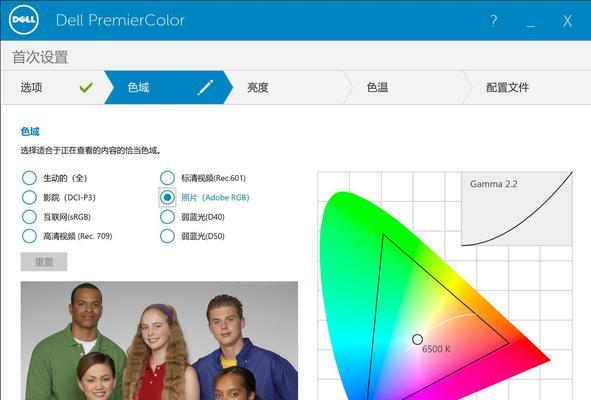Viewport: 591px width, 400px height.
Task: Click the group photo preview image
Action: tap(159, 340)
